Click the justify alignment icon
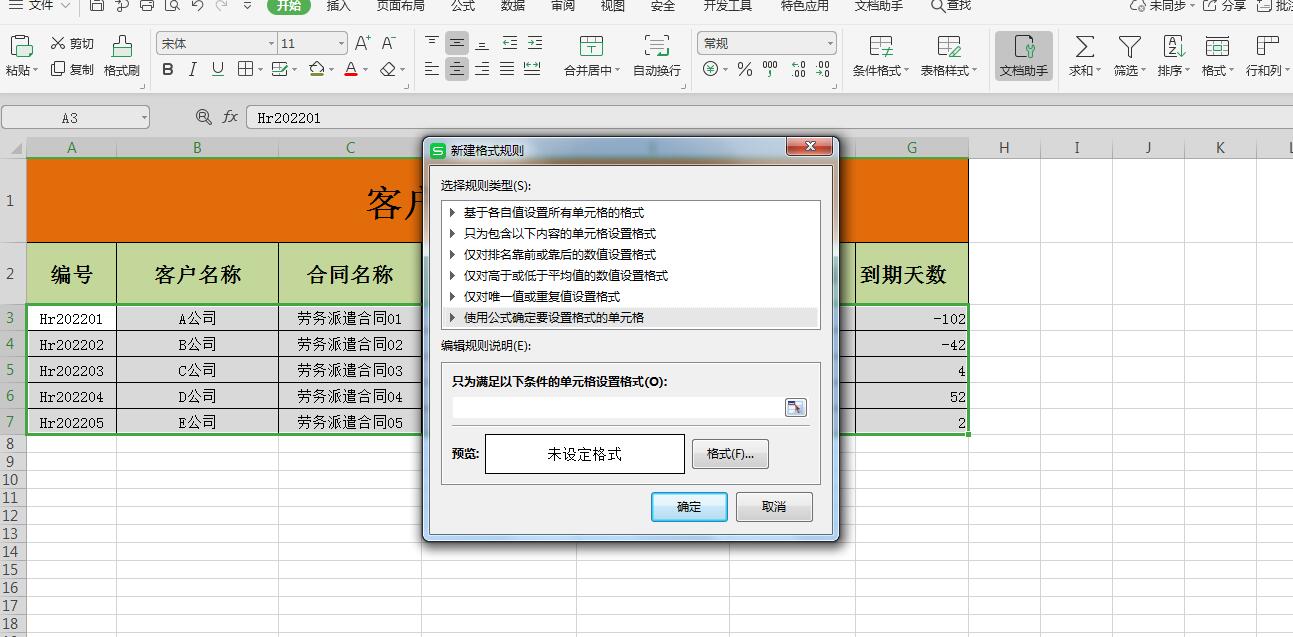 [x=507, y=69]
